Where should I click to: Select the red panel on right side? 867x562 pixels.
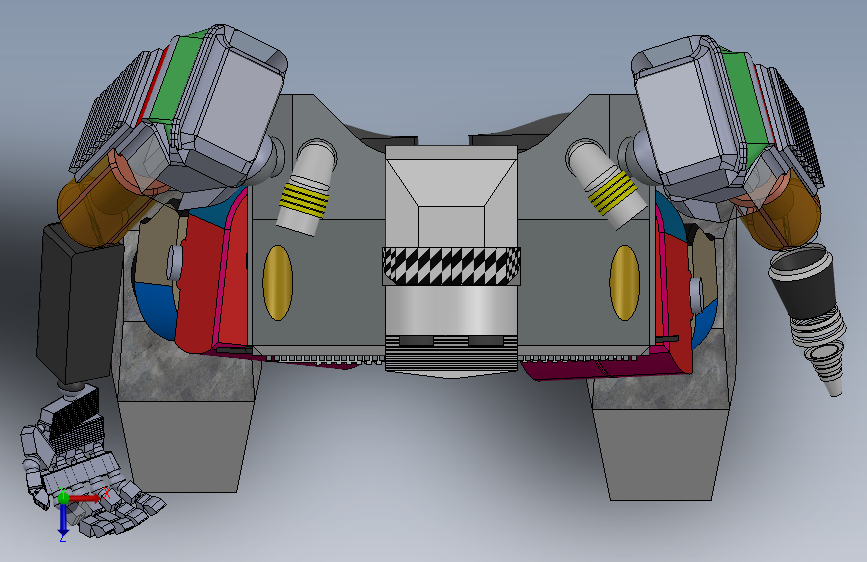(x=676, y=299)
